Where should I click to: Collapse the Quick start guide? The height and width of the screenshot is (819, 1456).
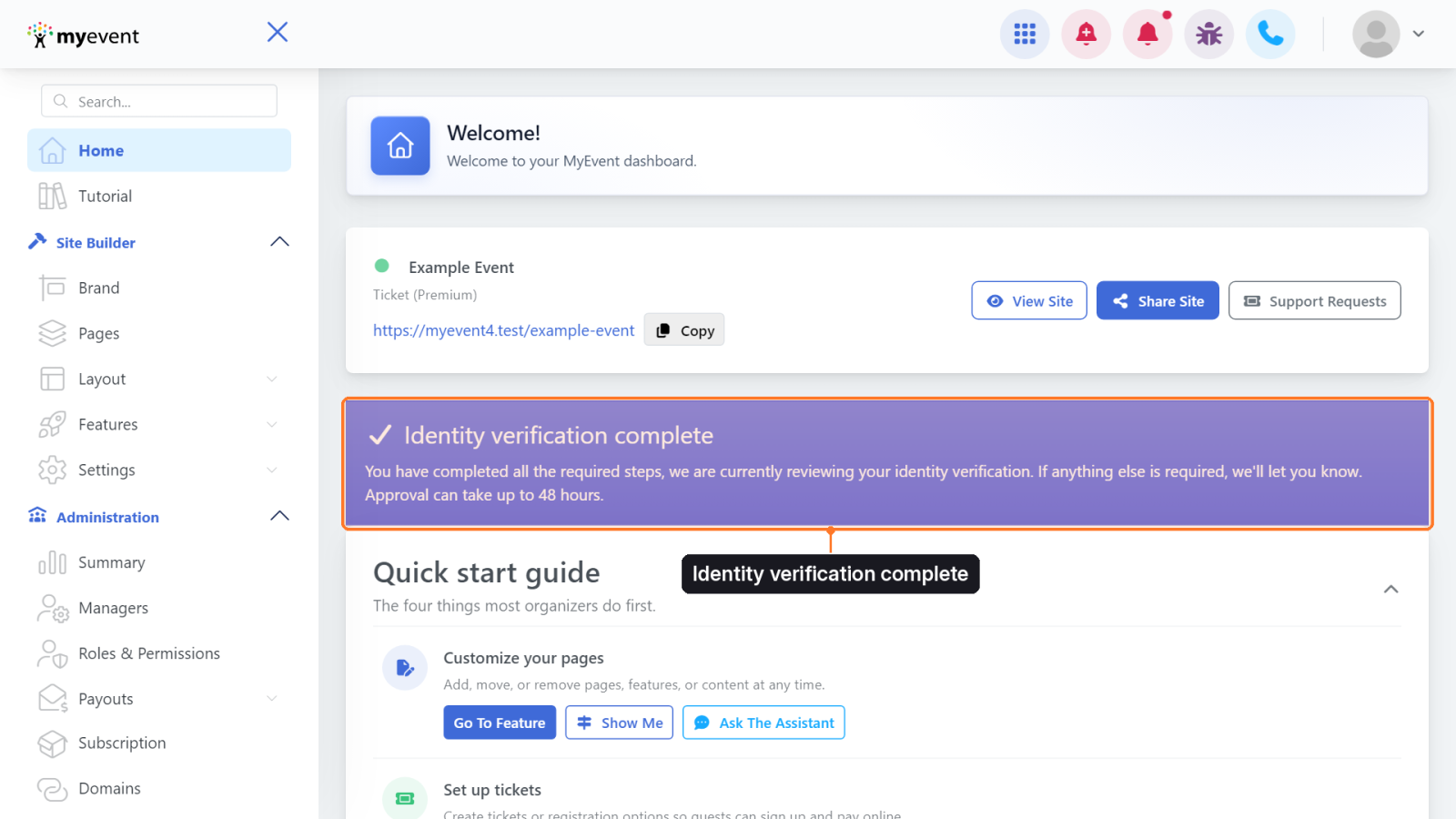(1390, 589)
